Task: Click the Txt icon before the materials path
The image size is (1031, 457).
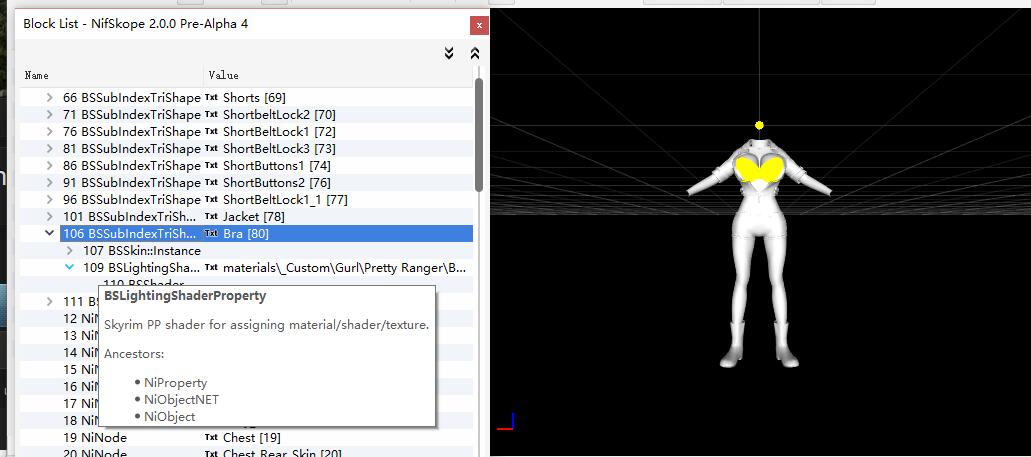Action: tap(211, 268)
